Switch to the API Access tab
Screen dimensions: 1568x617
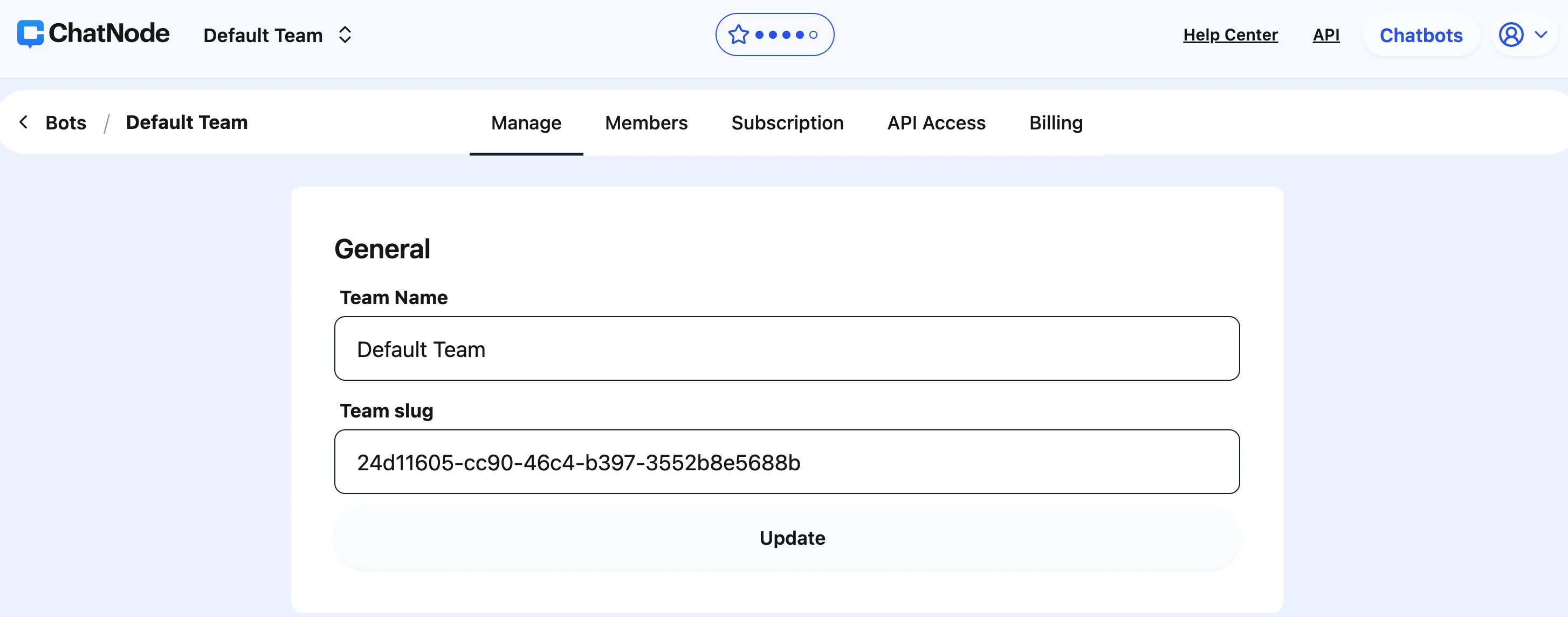(x=936, y=123)
